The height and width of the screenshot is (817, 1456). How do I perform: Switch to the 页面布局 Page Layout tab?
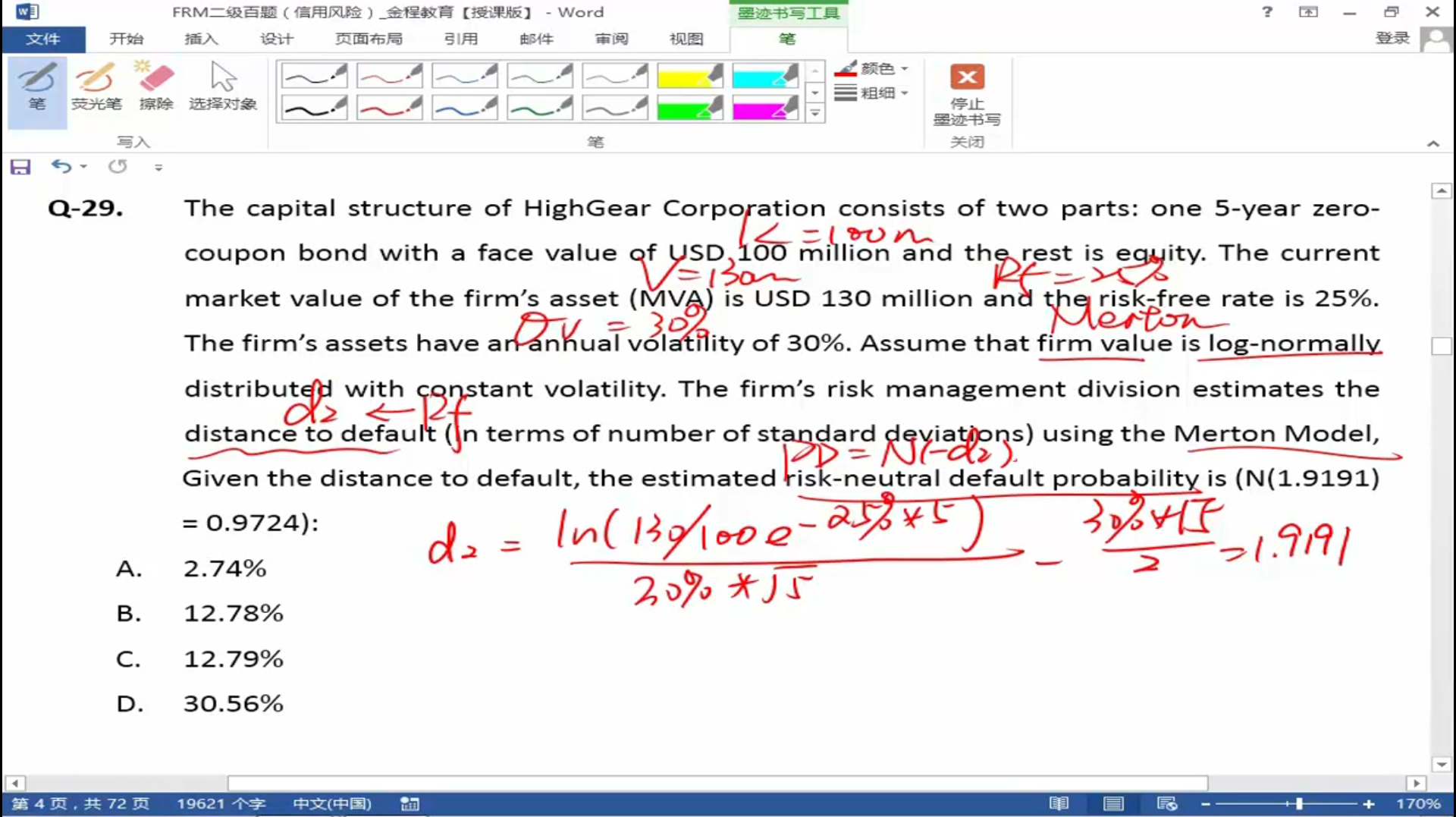tap(369, 39)
